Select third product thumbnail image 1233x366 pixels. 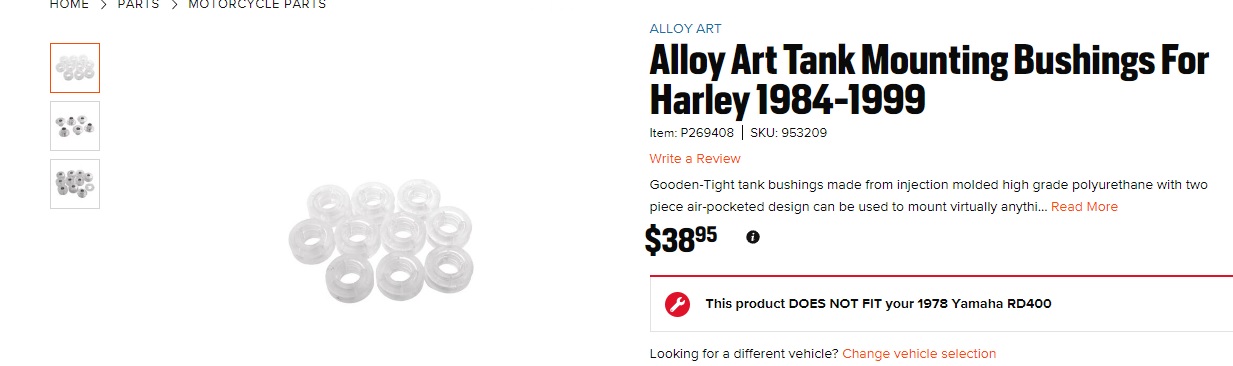click(75, 184)
